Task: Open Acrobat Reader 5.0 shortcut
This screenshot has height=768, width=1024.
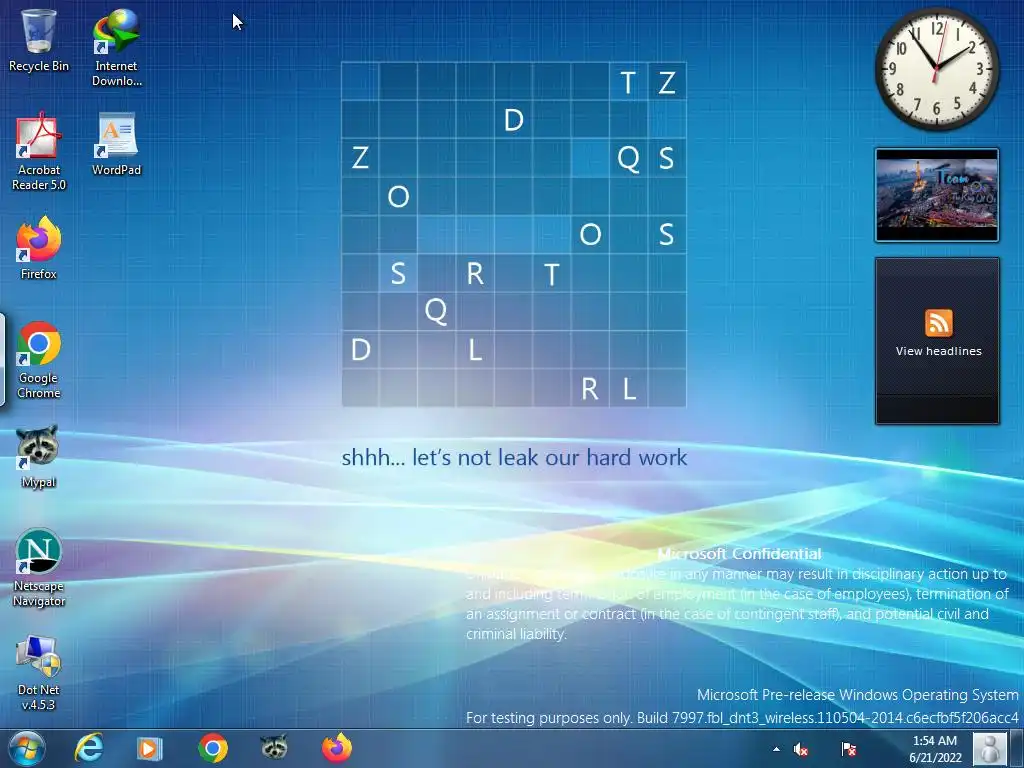Action: pyautogui.click(x=39, y=152)
